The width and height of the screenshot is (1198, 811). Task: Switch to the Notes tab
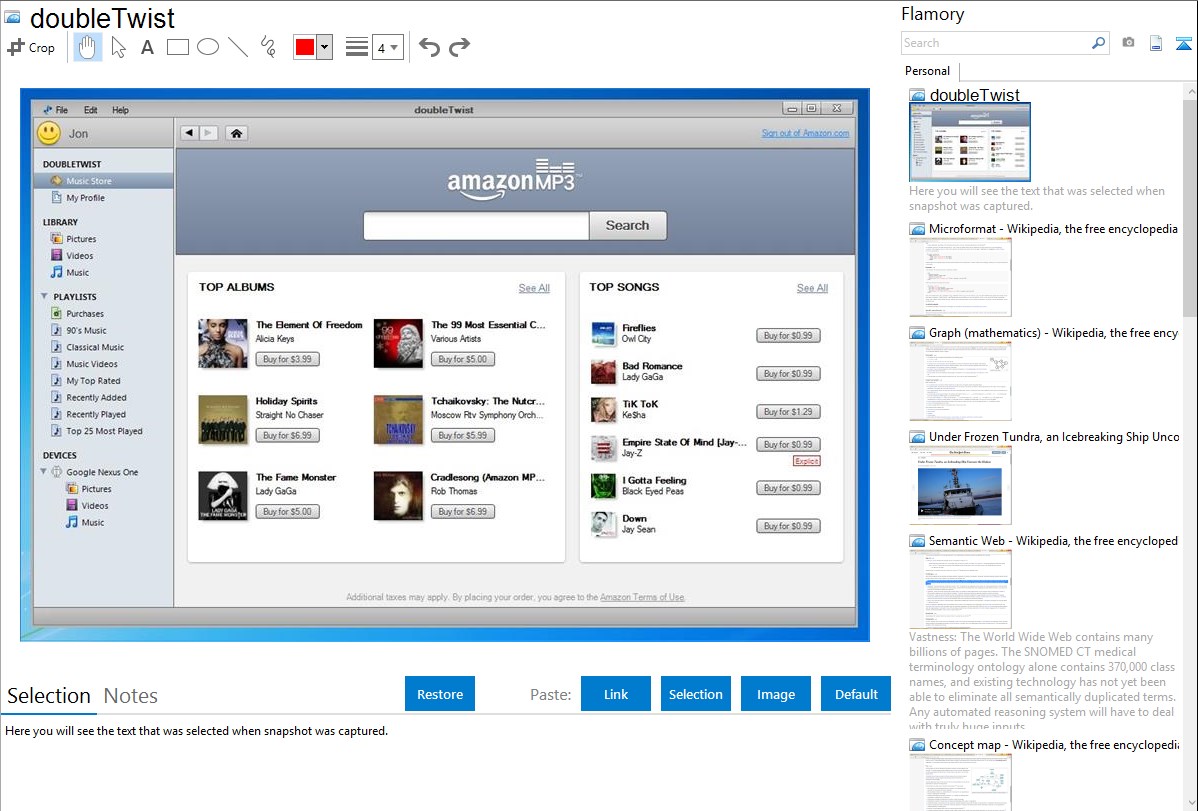(x=131, y=696)
